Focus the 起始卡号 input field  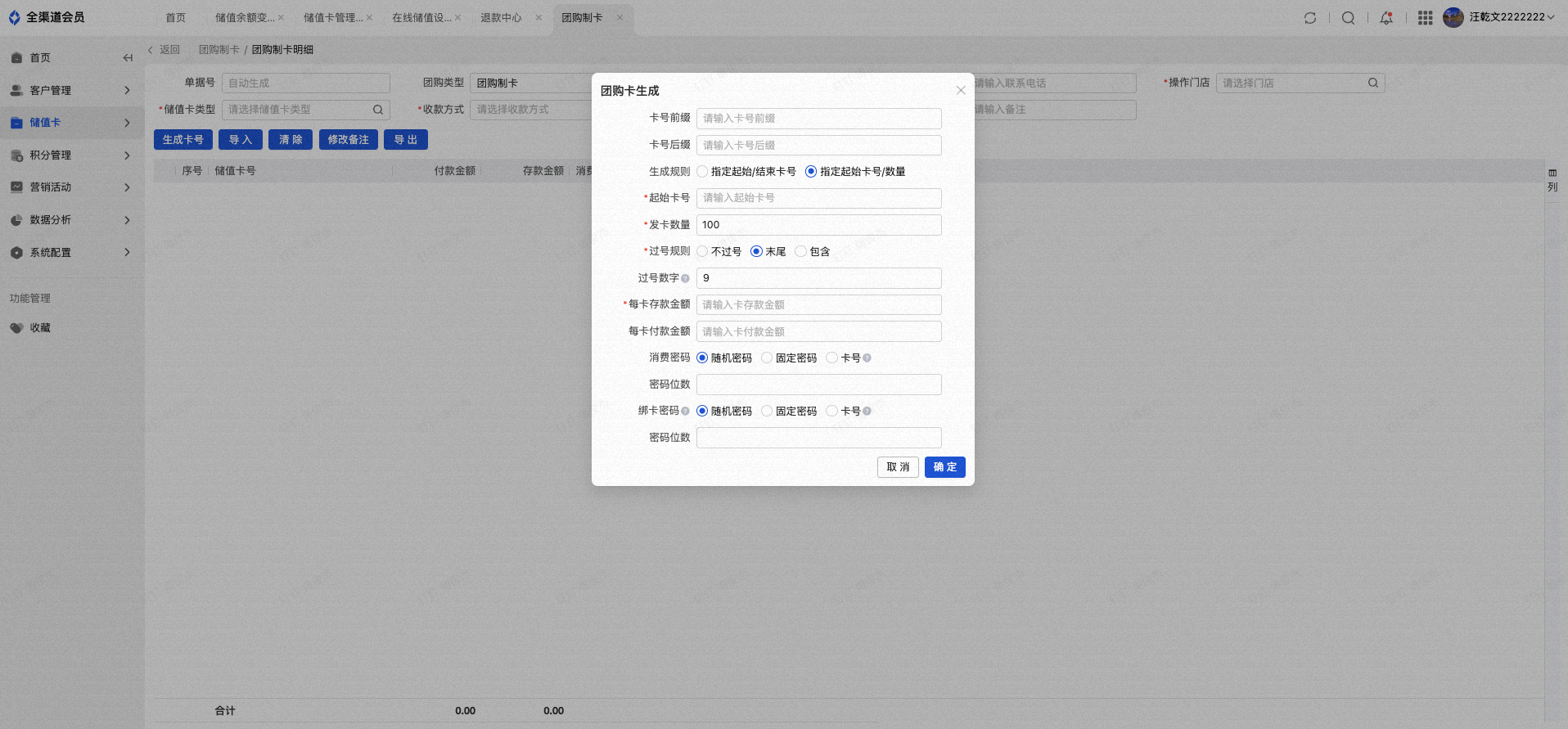[819, 198]
